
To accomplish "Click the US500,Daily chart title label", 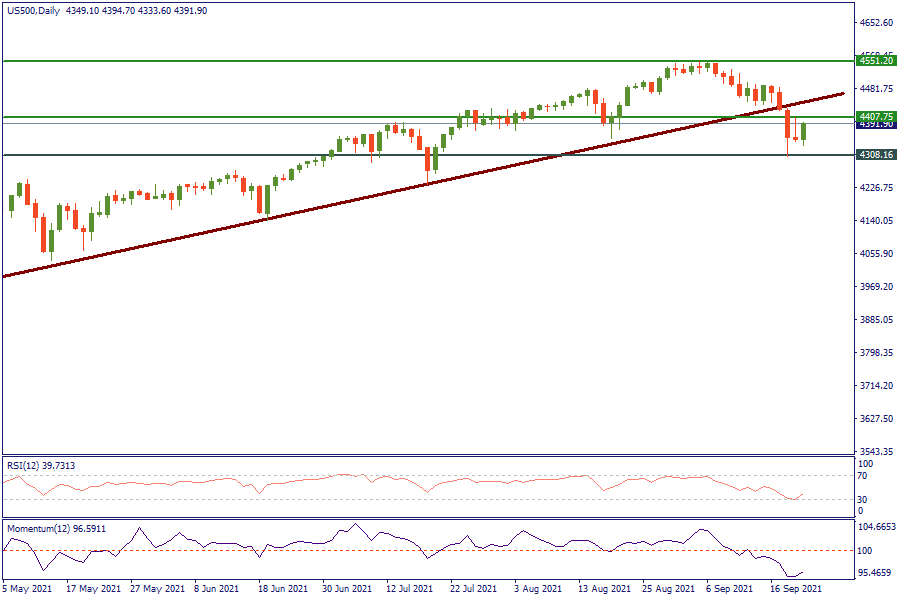I will point(30,11).
